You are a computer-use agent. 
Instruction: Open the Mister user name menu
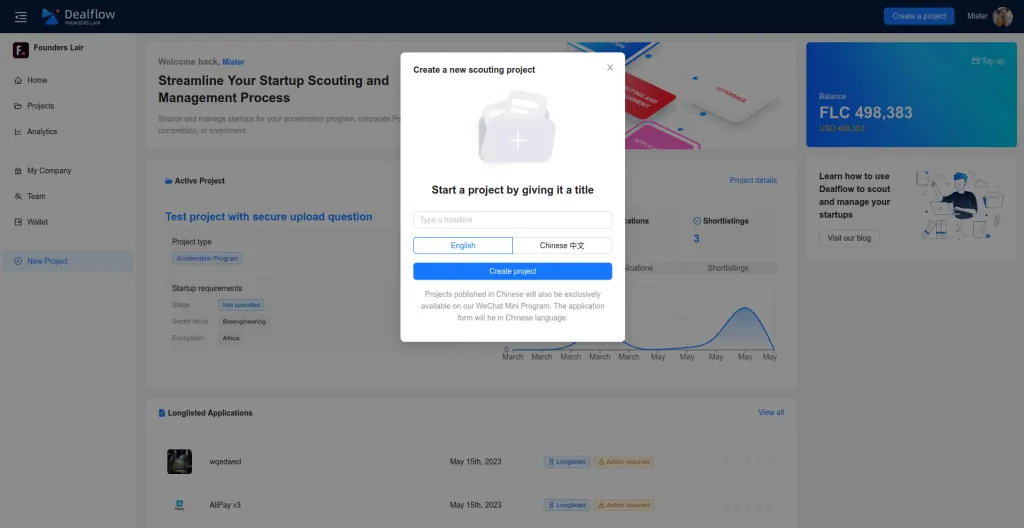pyautogui.click(x=977, y=16)
